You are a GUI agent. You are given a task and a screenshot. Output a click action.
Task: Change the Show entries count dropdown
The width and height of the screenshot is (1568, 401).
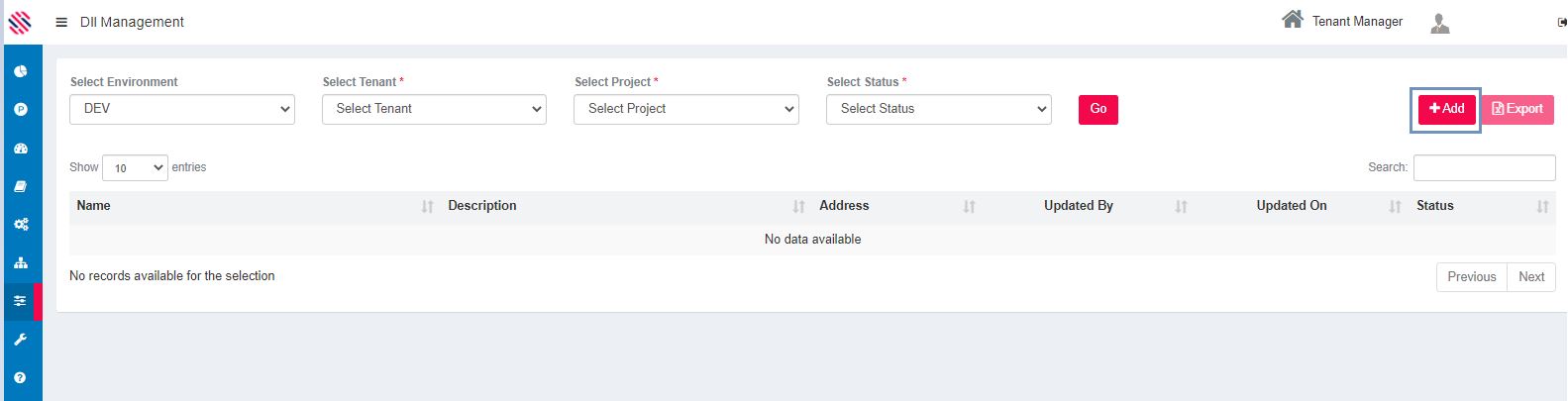(135, 168)
